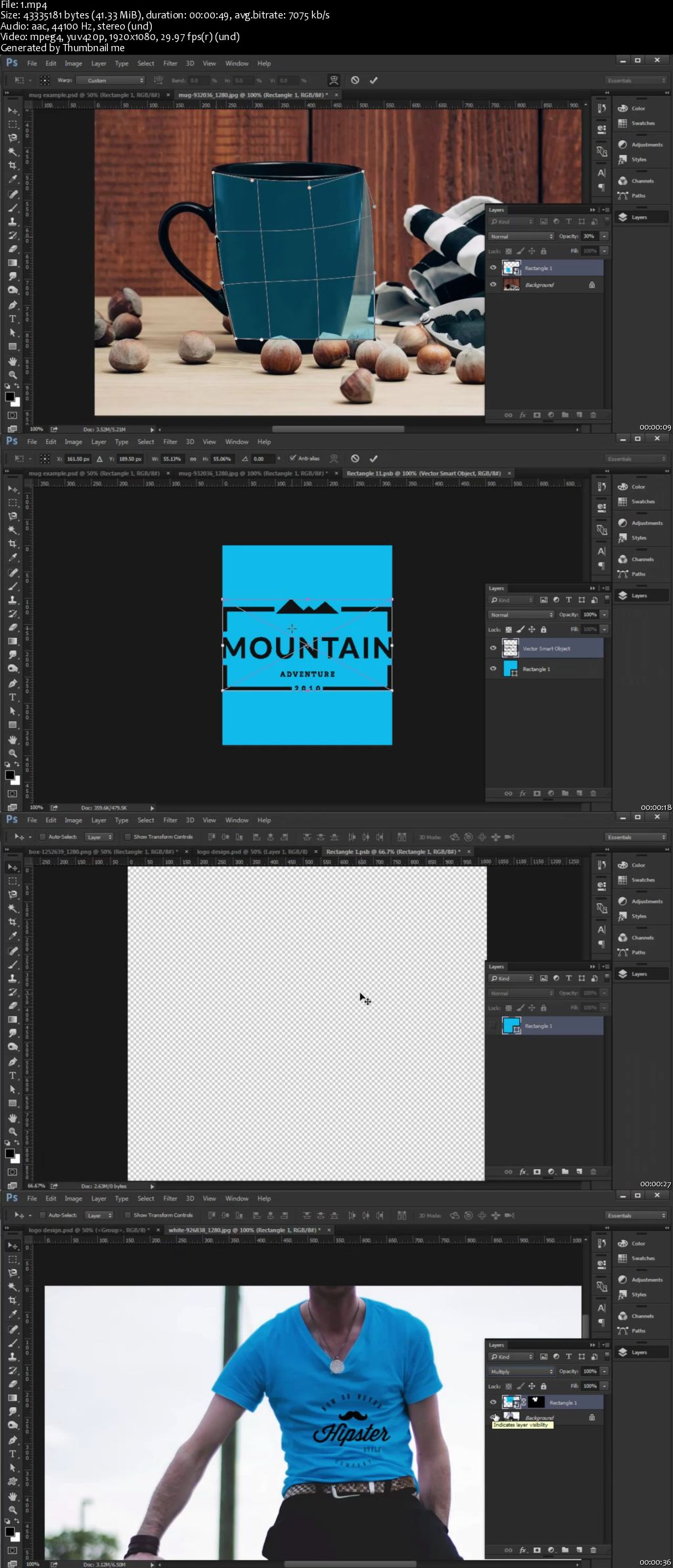Open Channels panel in t-shirt frame
This screenshot has width=673, height=1568.
[642, 1316]
